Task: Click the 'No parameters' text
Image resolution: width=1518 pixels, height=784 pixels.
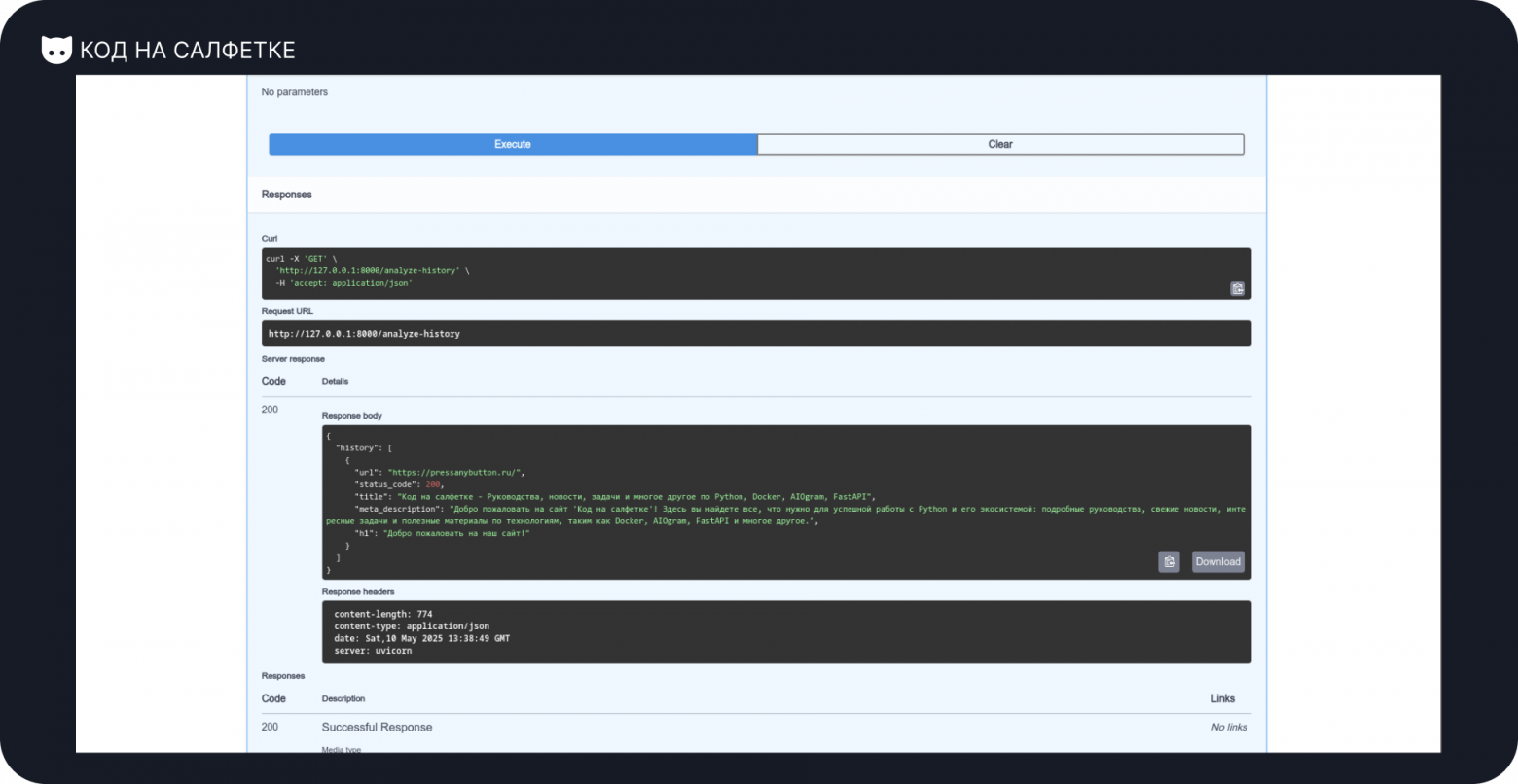Action: tap(295, 92)
